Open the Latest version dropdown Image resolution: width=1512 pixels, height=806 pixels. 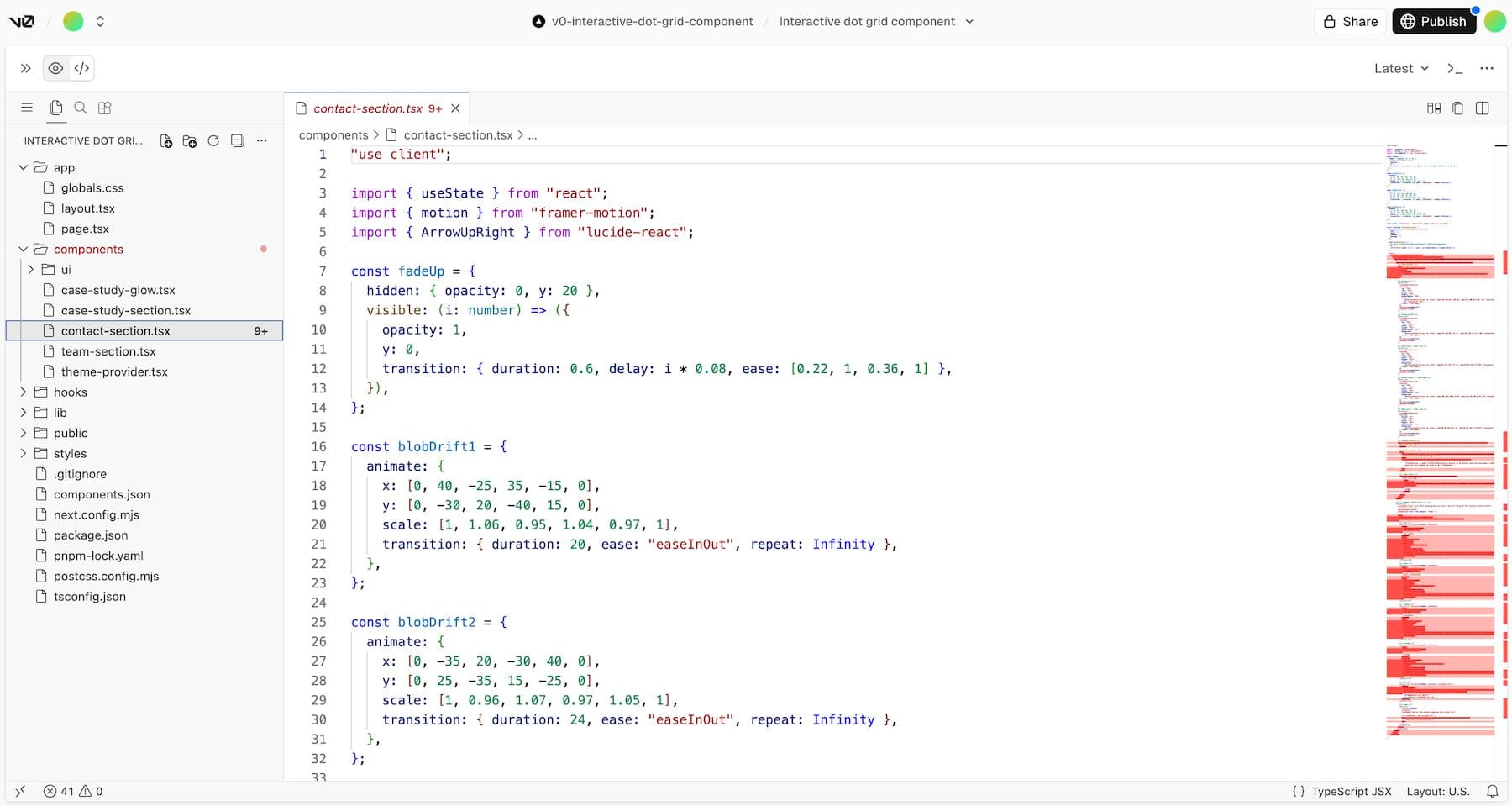pos(1399,68)
